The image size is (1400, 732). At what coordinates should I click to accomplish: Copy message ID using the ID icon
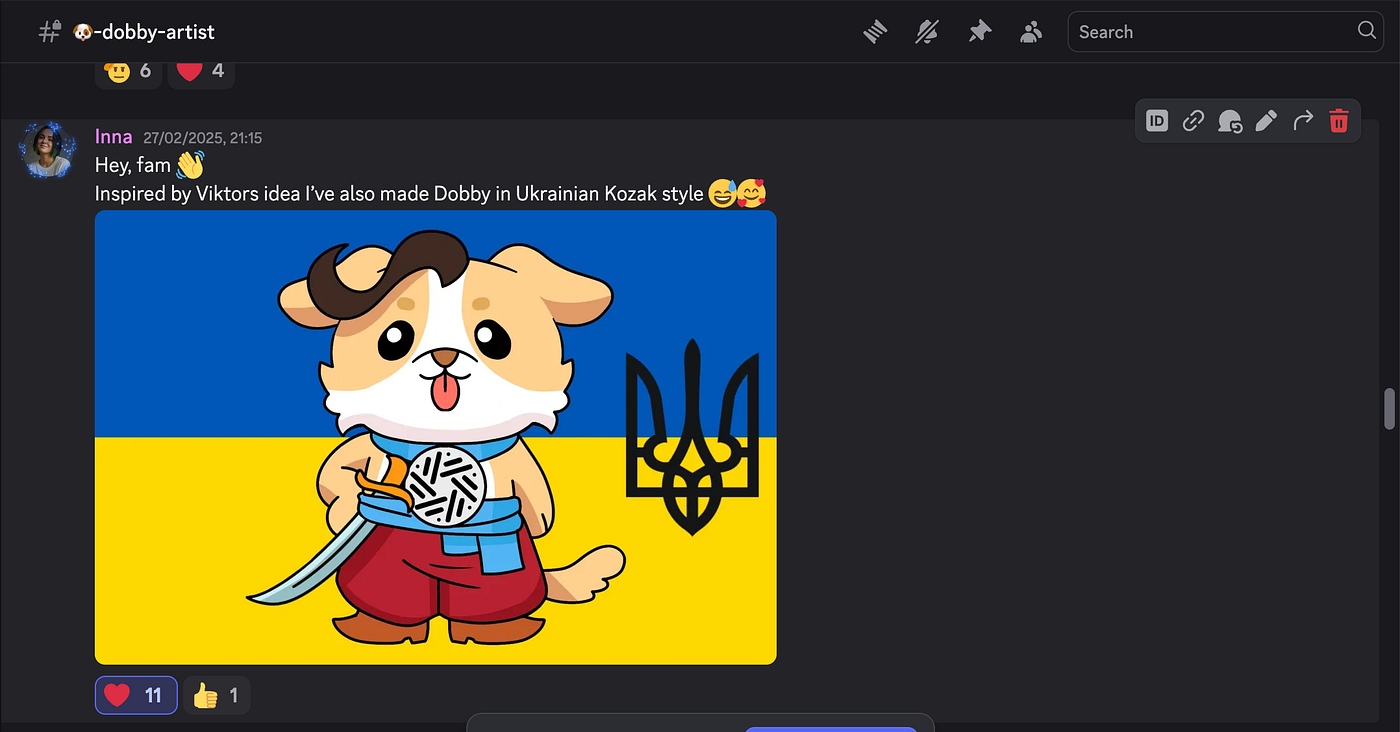[1157, 121]
